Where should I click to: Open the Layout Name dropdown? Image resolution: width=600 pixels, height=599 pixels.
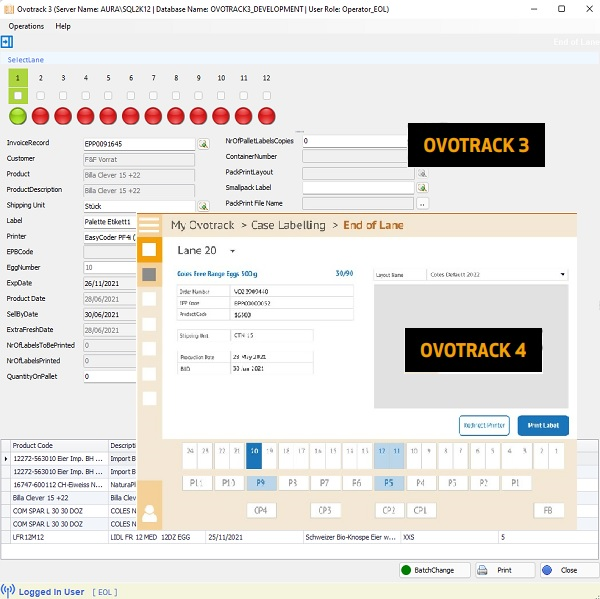point(562,274)
